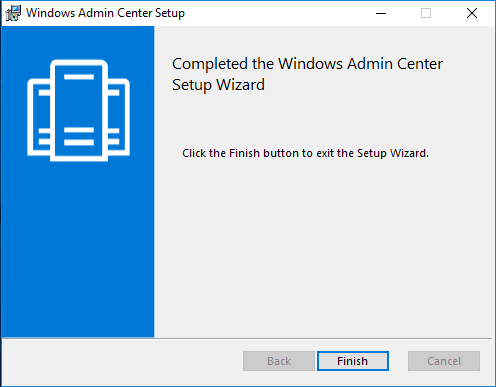Image resolution: width=496 pixels, height=387 pixels.
Task: Click the Setup Wizard heading line
Action: [x=218, y=85]
